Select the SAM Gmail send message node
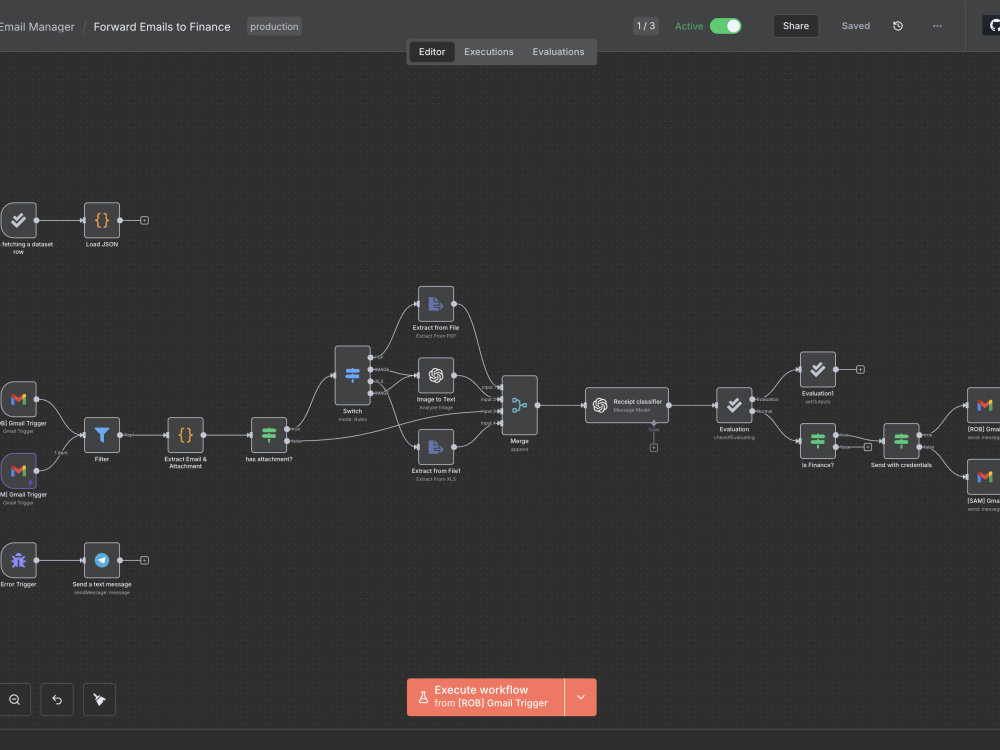Image resolution: width=1000 pixels, height=750 pixels. pos(983,476)
